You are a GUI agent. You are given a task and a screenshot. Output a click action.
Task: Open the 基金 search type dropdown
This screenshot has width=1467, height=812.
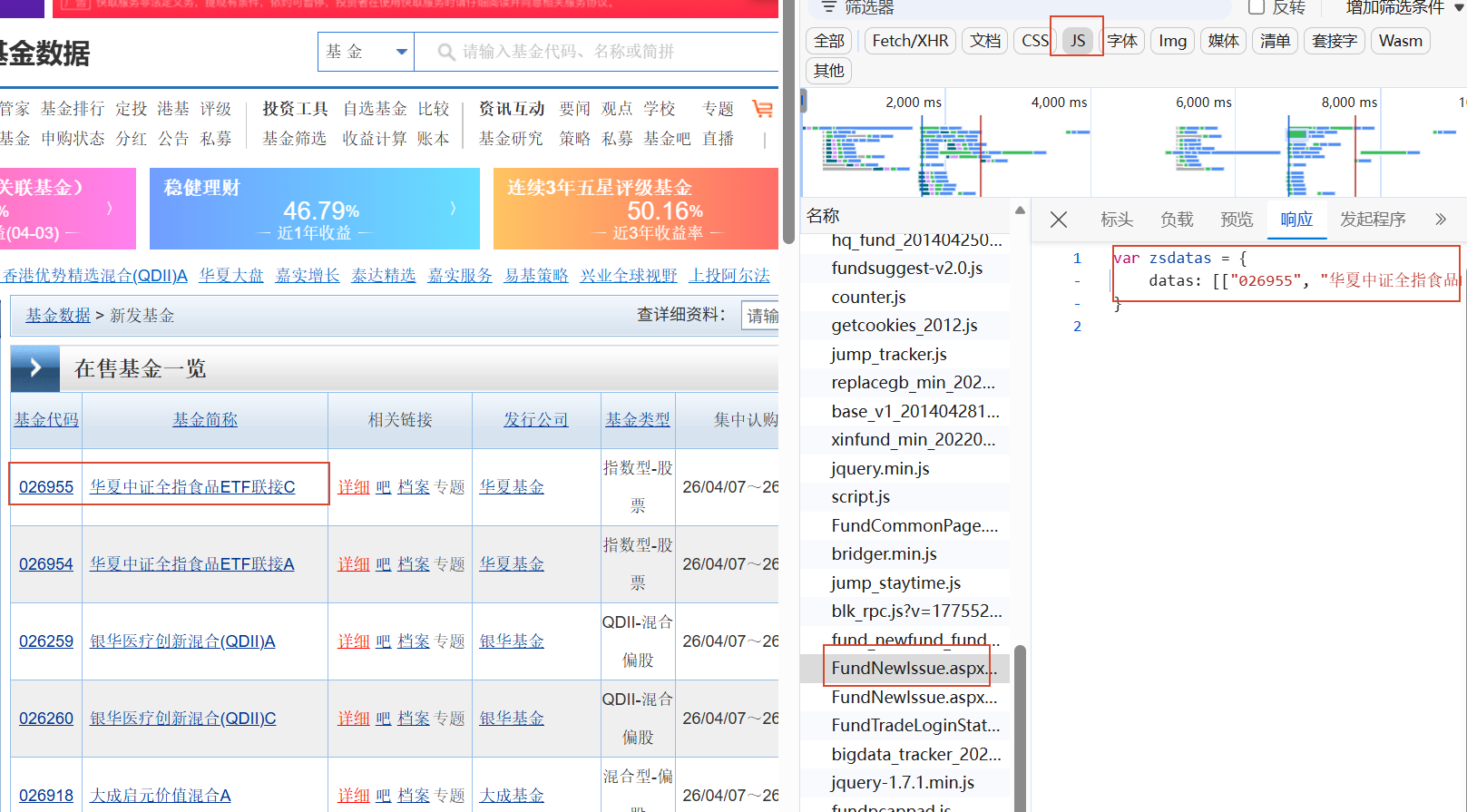[366, 52]
